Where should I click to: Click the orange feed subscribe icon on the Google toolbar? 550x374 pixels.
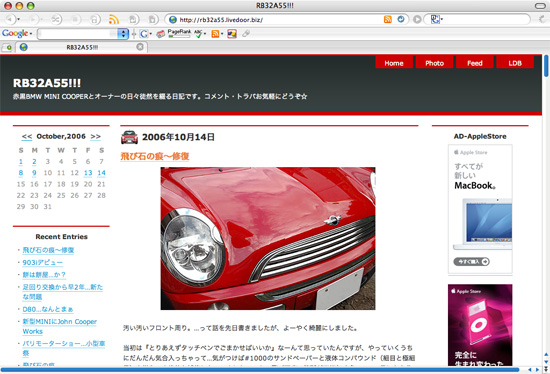click(x=215, y=34)
